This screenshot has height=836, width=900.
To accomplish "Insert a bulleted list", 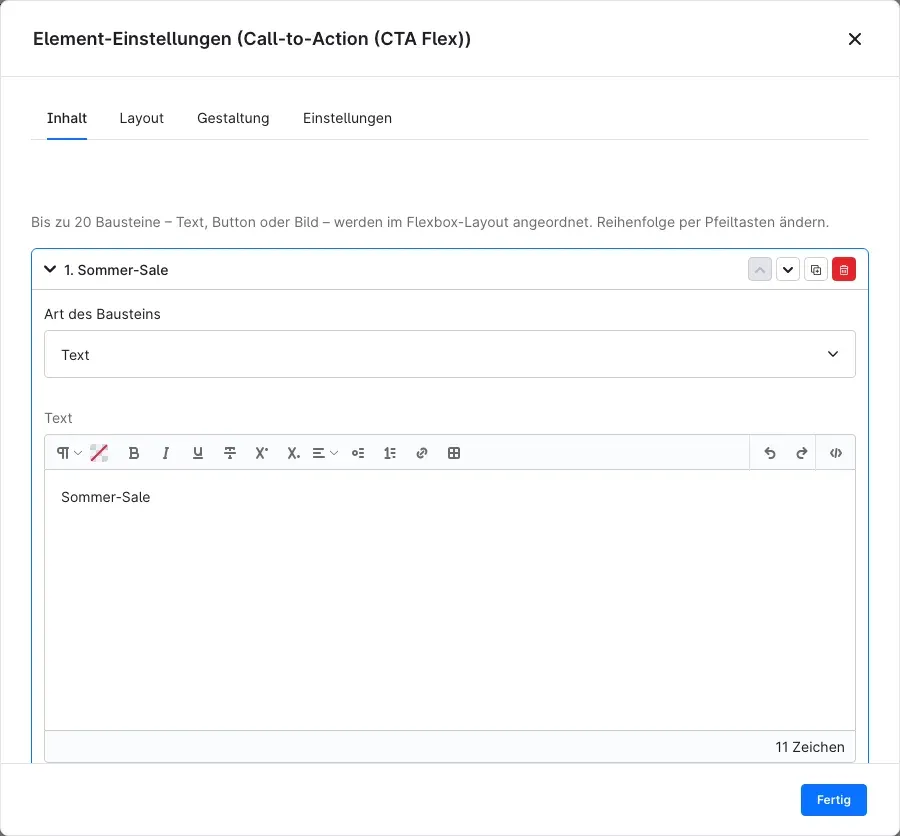I will 358,453.
